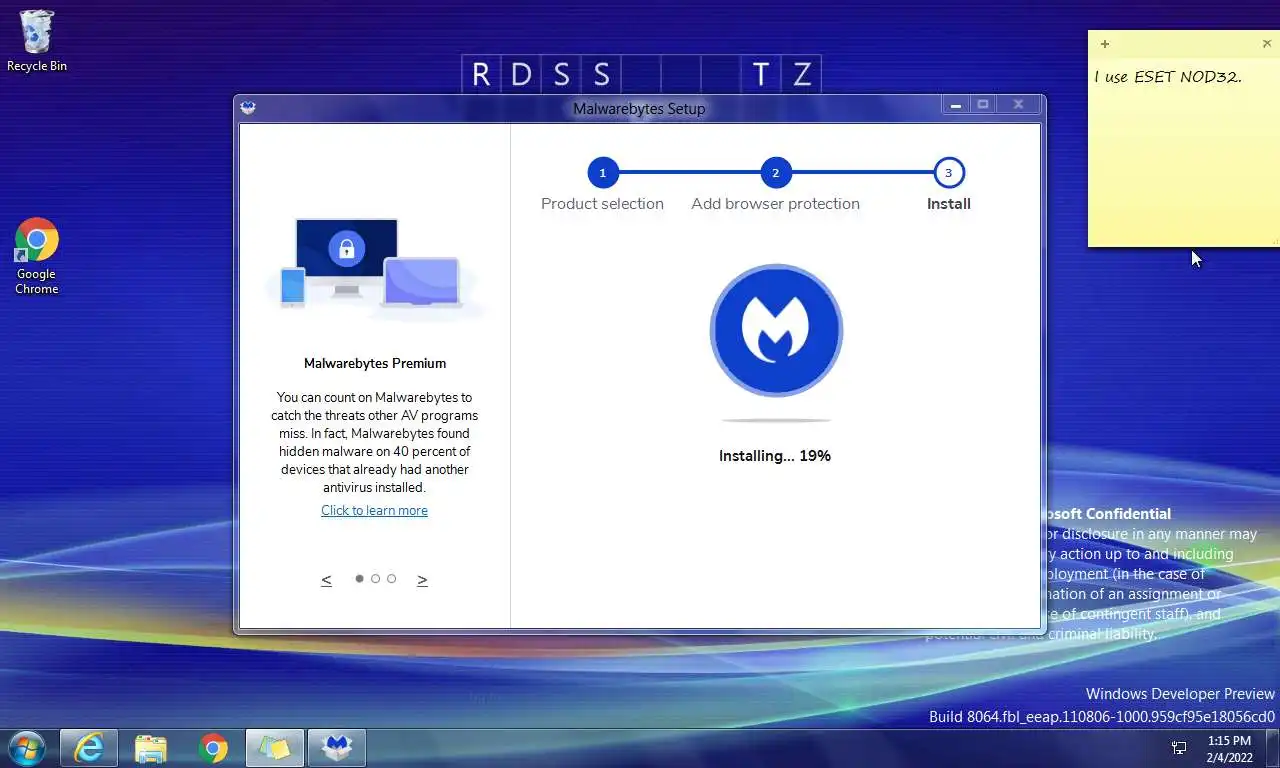Screen dimensions: 1280x768
Task: Select step 1 Product selection circle
Action: tap(602, 173)
